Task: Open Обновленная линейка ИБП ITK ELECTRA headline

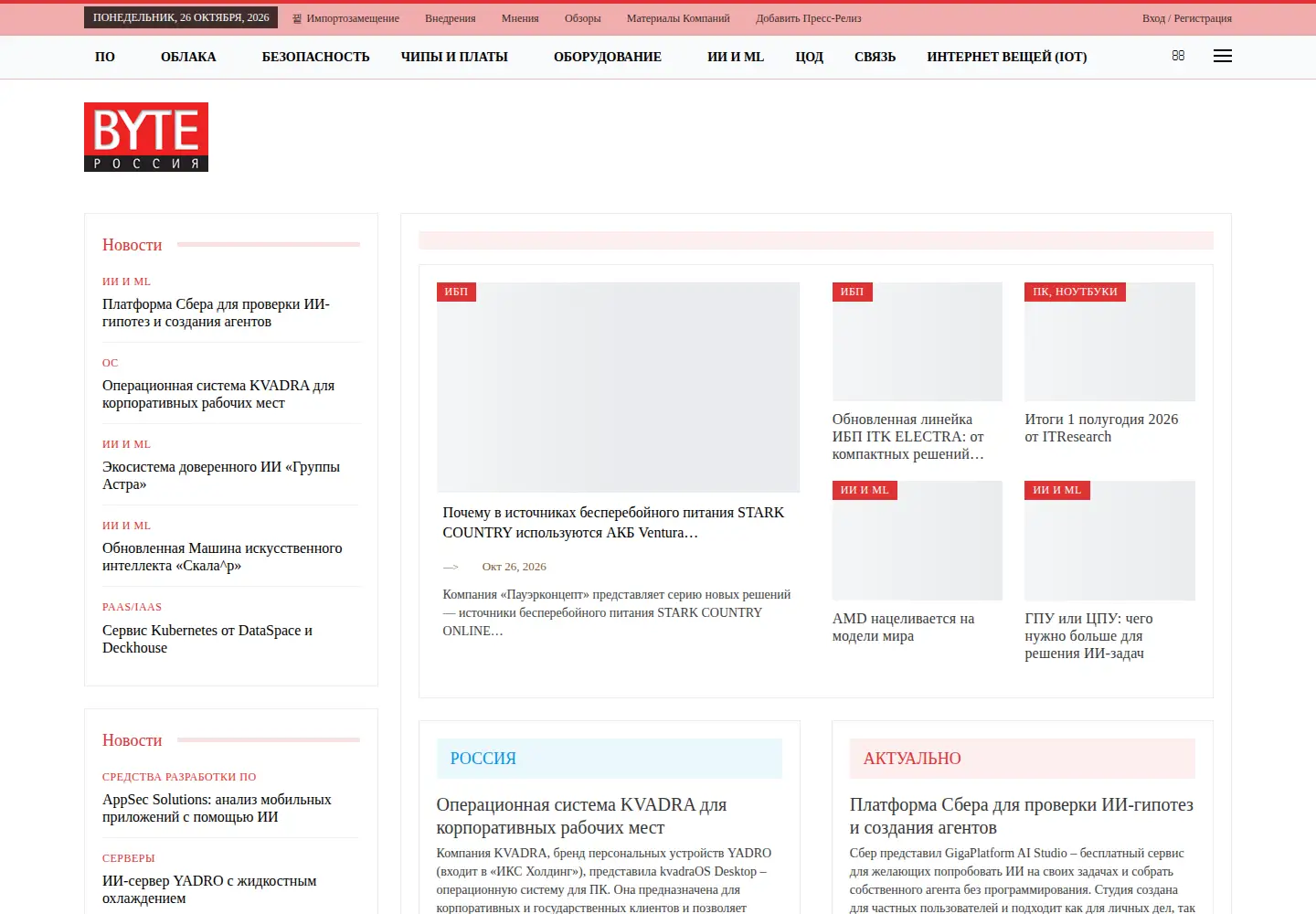Action: tap(908, 437)
